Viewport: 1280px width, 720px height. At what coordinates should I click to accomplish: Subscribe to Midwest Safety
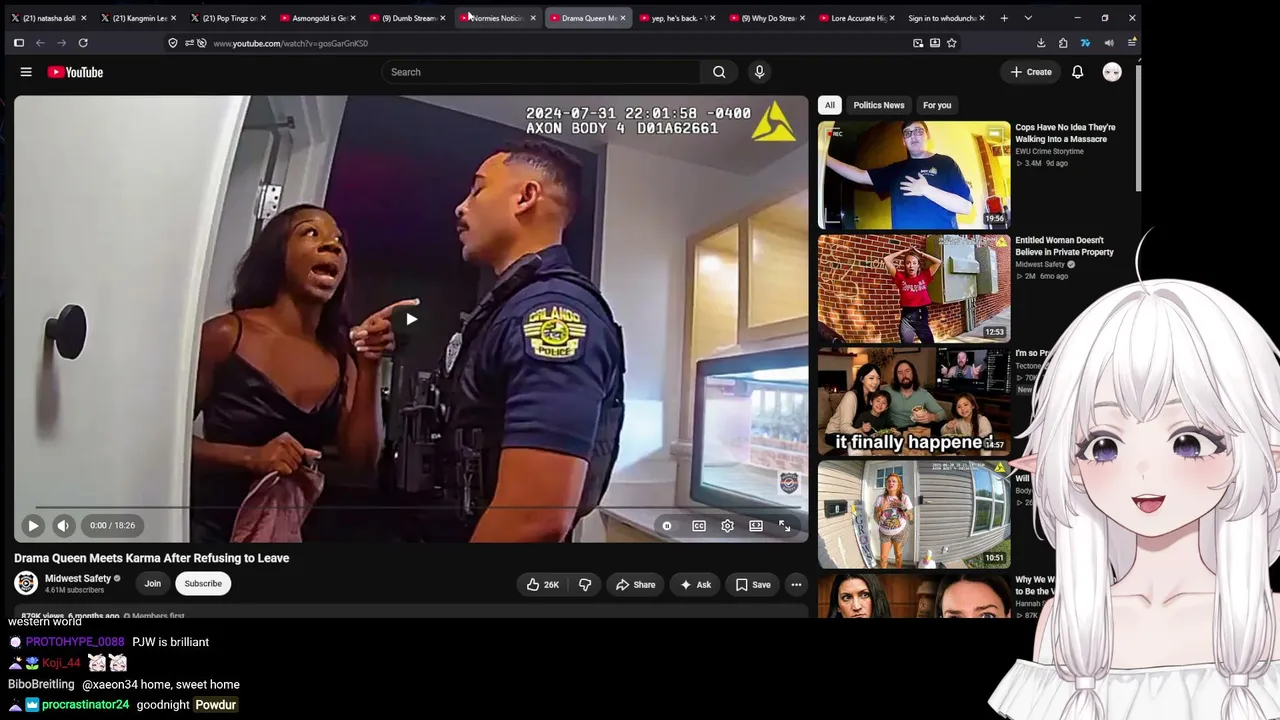pyautogui.click(x=203, y=584)
